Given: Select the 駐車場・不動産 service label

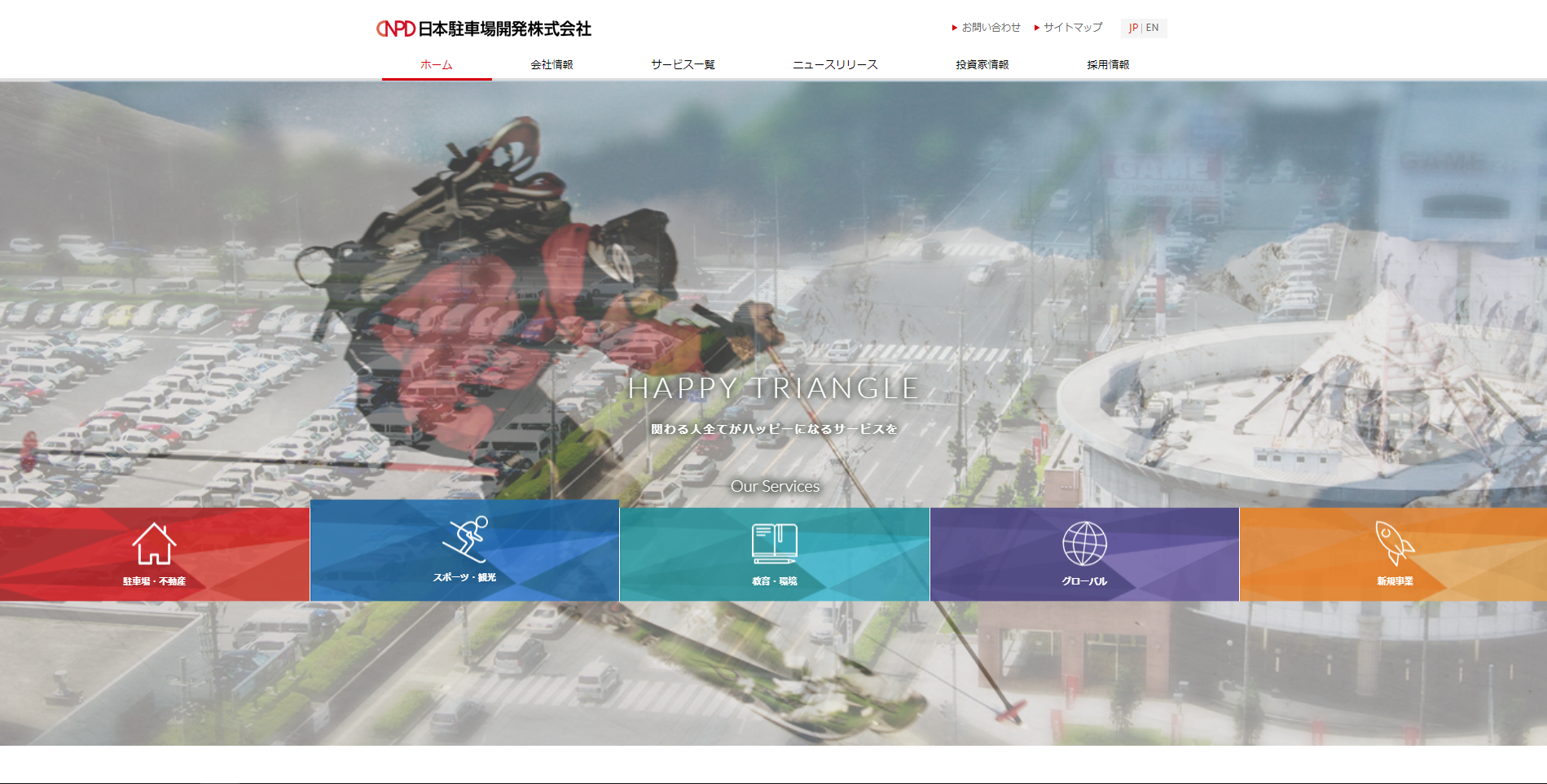Looking at the screenshot, I should pyautogui.click(x=154, y=581).
